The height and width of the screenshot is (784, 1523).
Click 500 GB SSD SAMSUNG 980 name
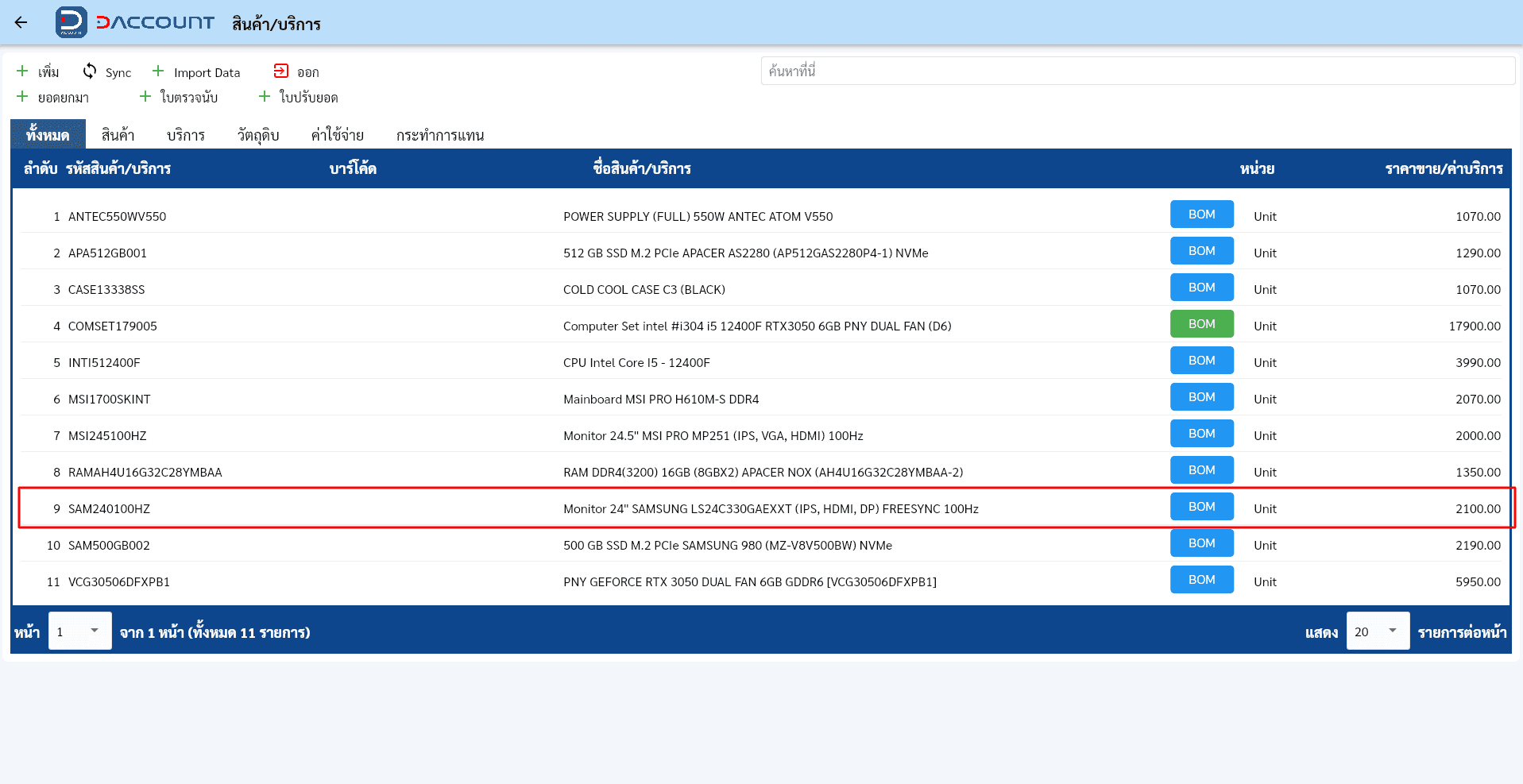click(x=728, y=546)
